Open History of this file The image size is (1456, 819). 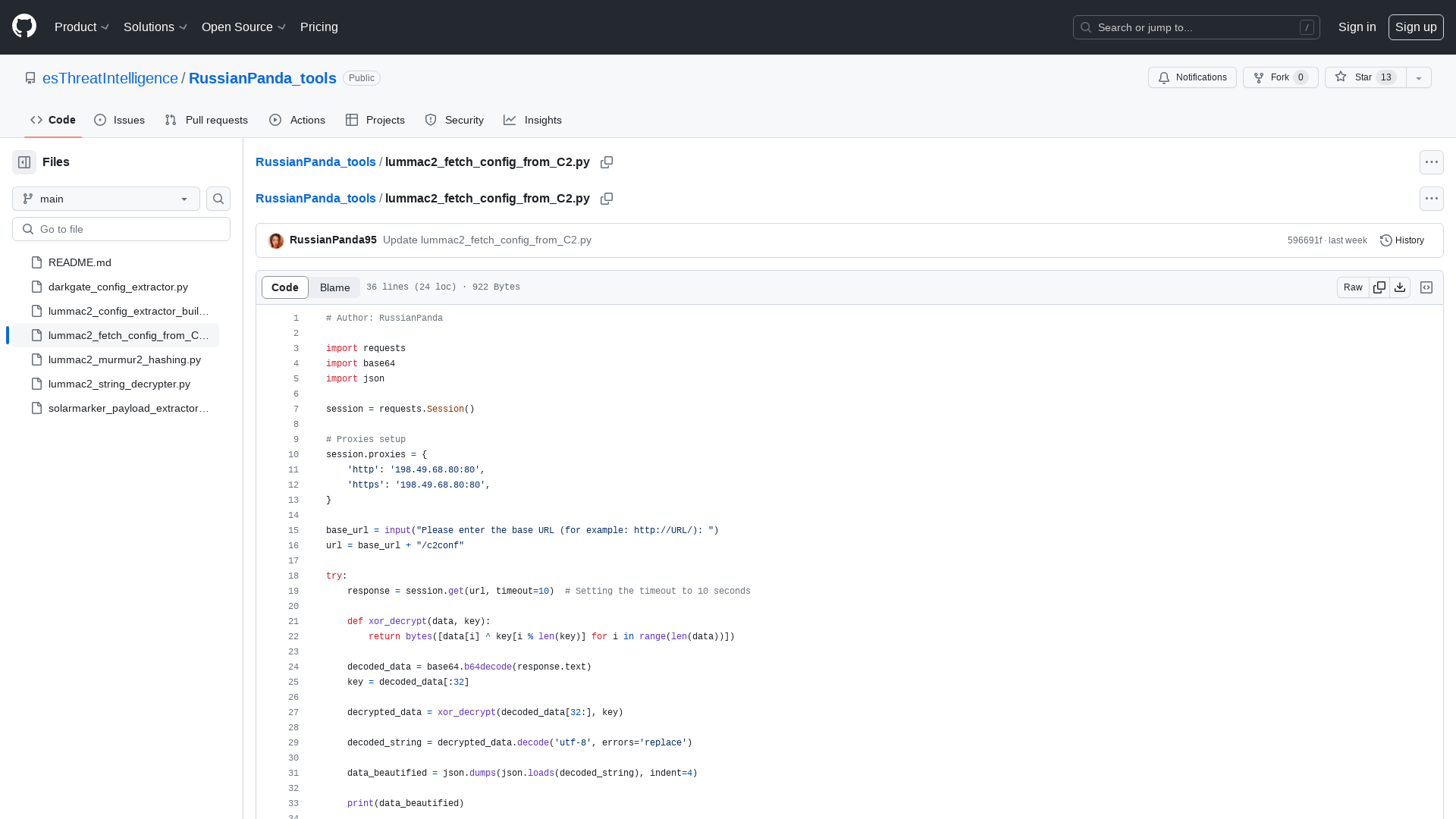tap(1402, 240)
